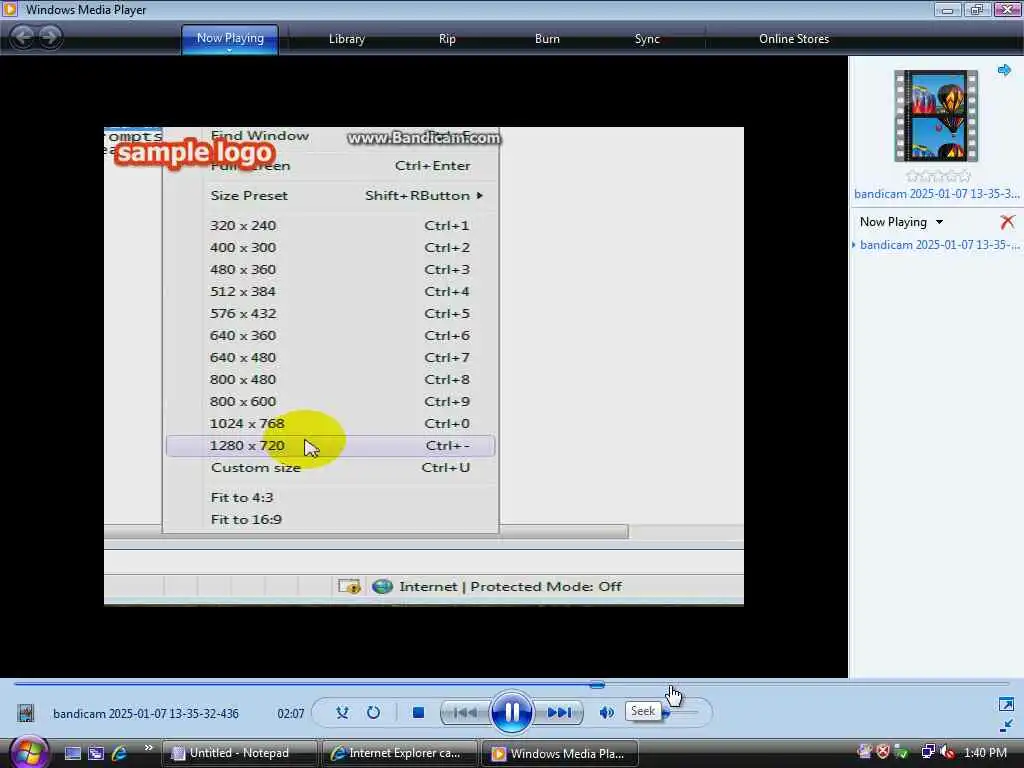Click the video display area
This screenshot has height=768, width=1024.
[x=423, y=366]
